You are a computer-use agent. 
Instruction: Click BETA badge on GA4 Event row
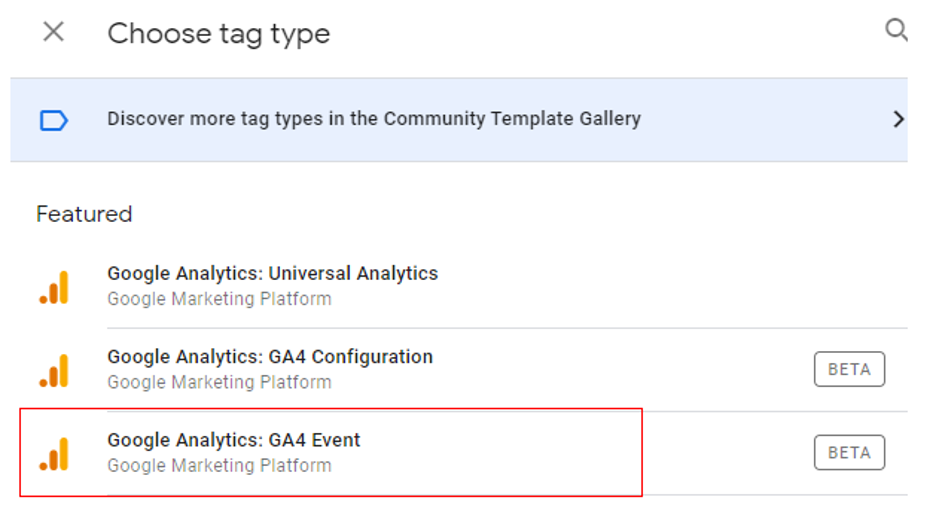tap(849, 452)
